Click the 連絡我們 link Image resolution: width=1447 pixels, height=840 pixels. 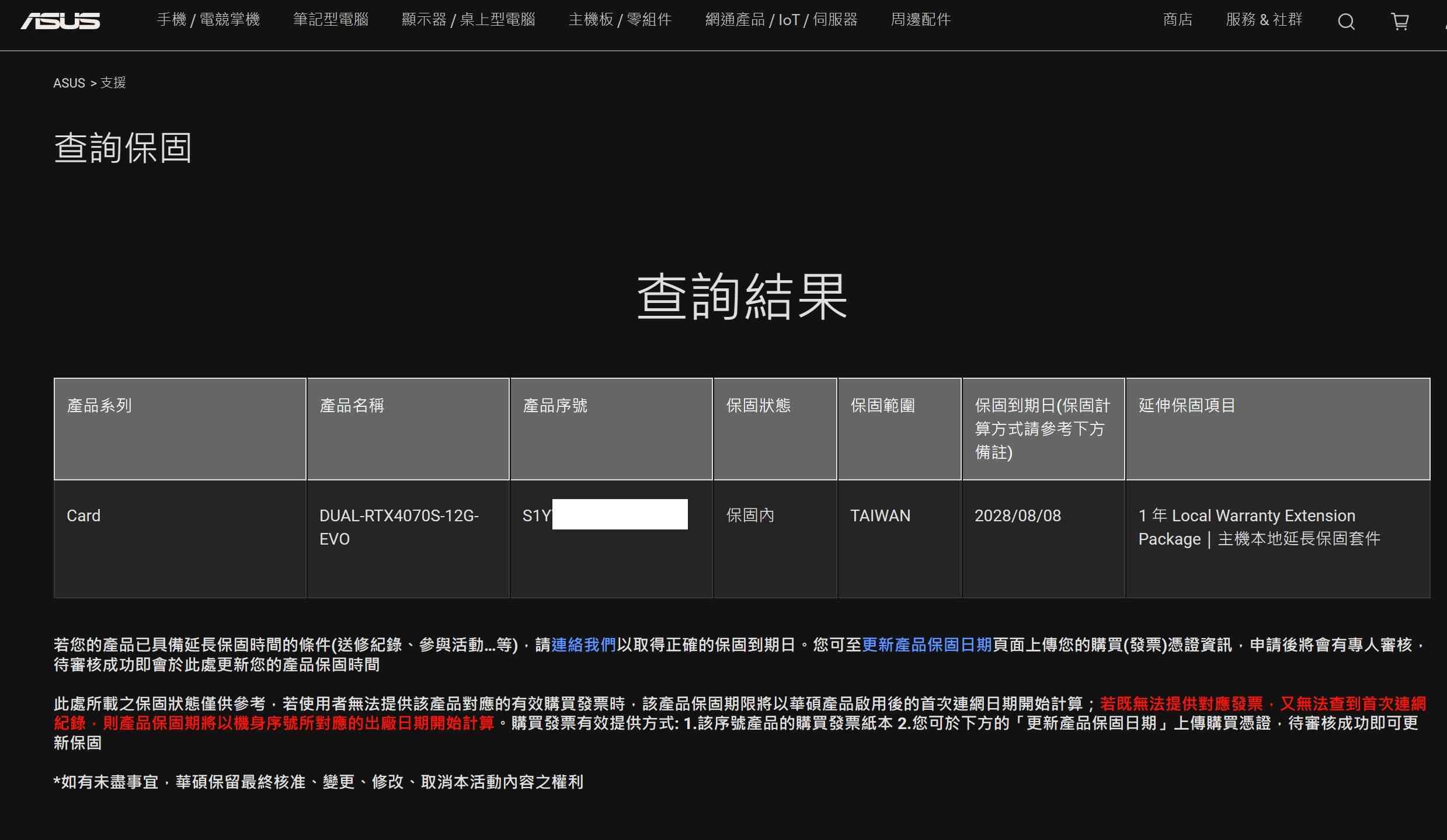click(583, 644)
